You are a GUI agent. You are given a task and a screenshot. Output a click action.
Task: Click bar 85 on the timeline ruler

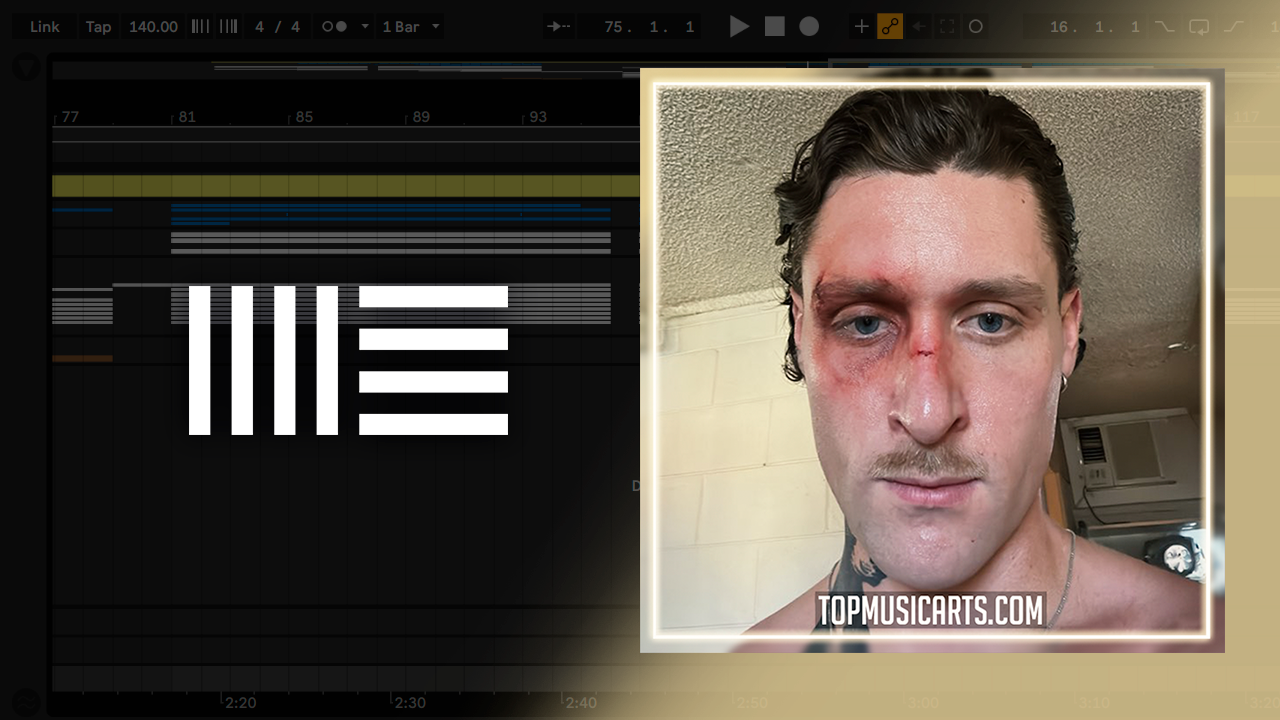303,117
